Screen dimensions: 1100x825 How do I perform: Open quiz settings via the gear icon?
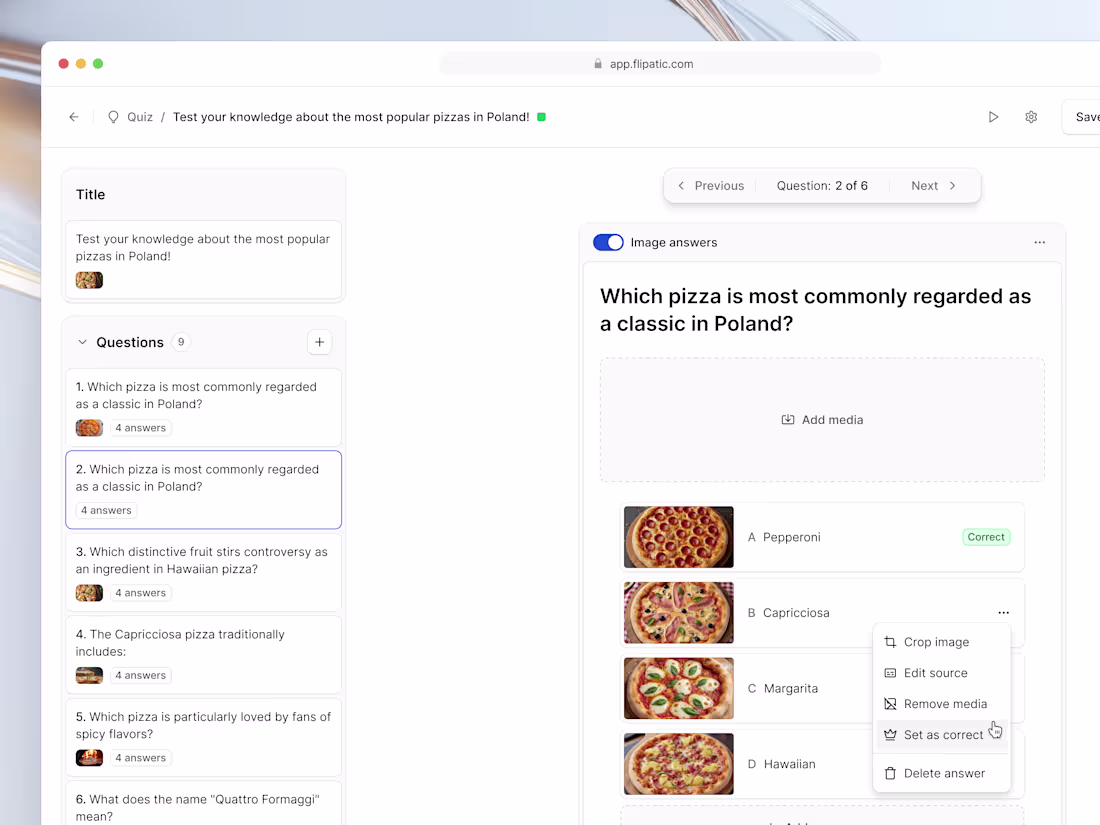click(1031, 117)
